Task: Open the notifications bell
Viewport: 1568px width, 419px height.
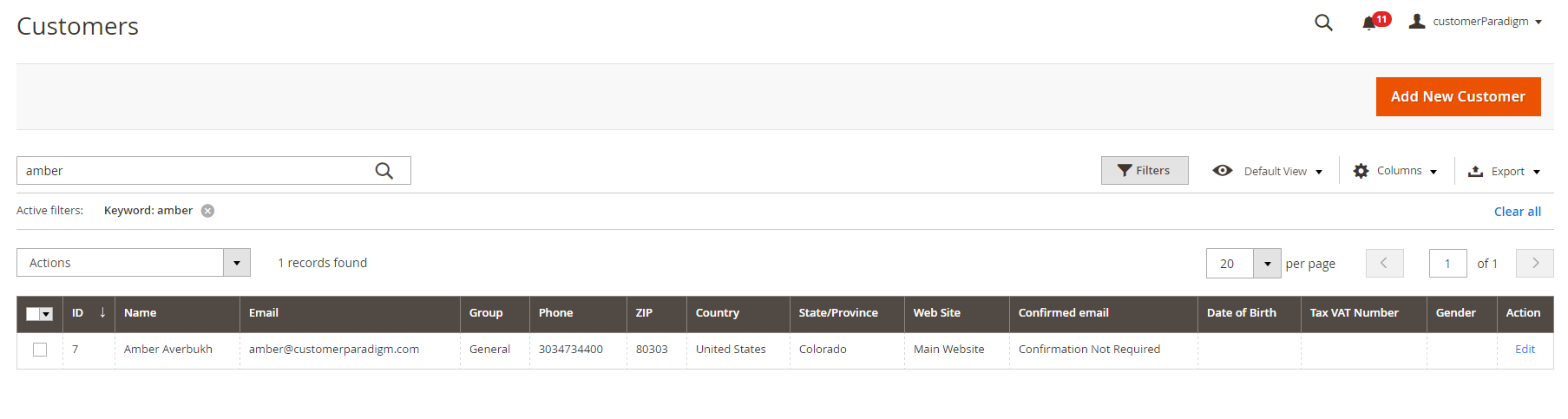Action: [1369, 23]
